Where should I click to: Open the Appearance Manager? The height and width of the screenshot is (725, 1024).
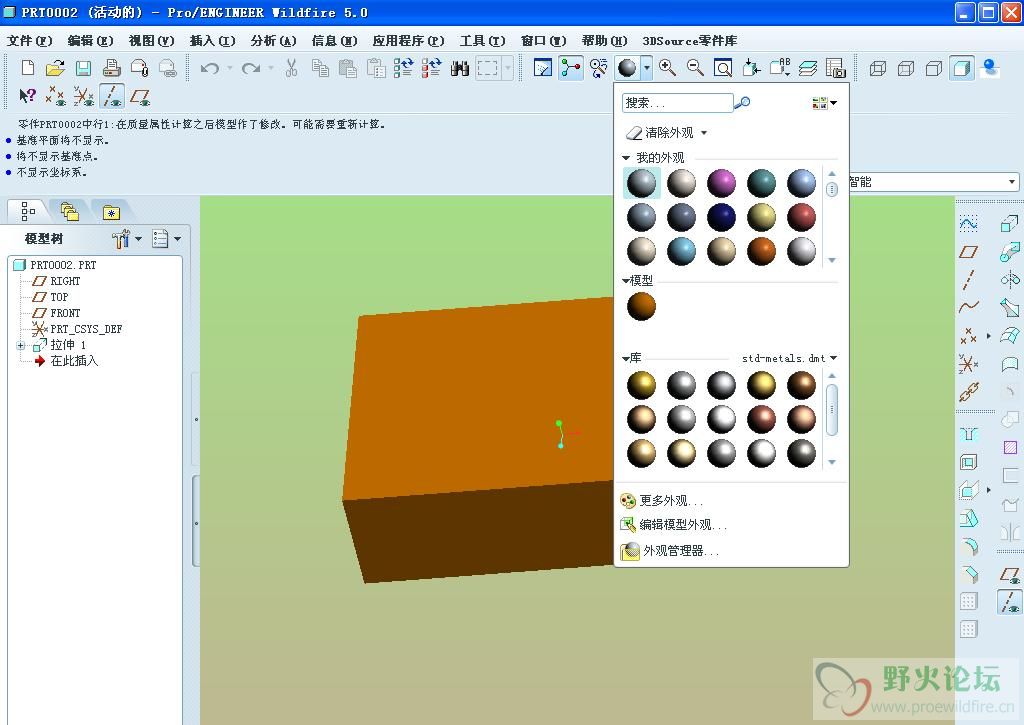pos(670,551)
